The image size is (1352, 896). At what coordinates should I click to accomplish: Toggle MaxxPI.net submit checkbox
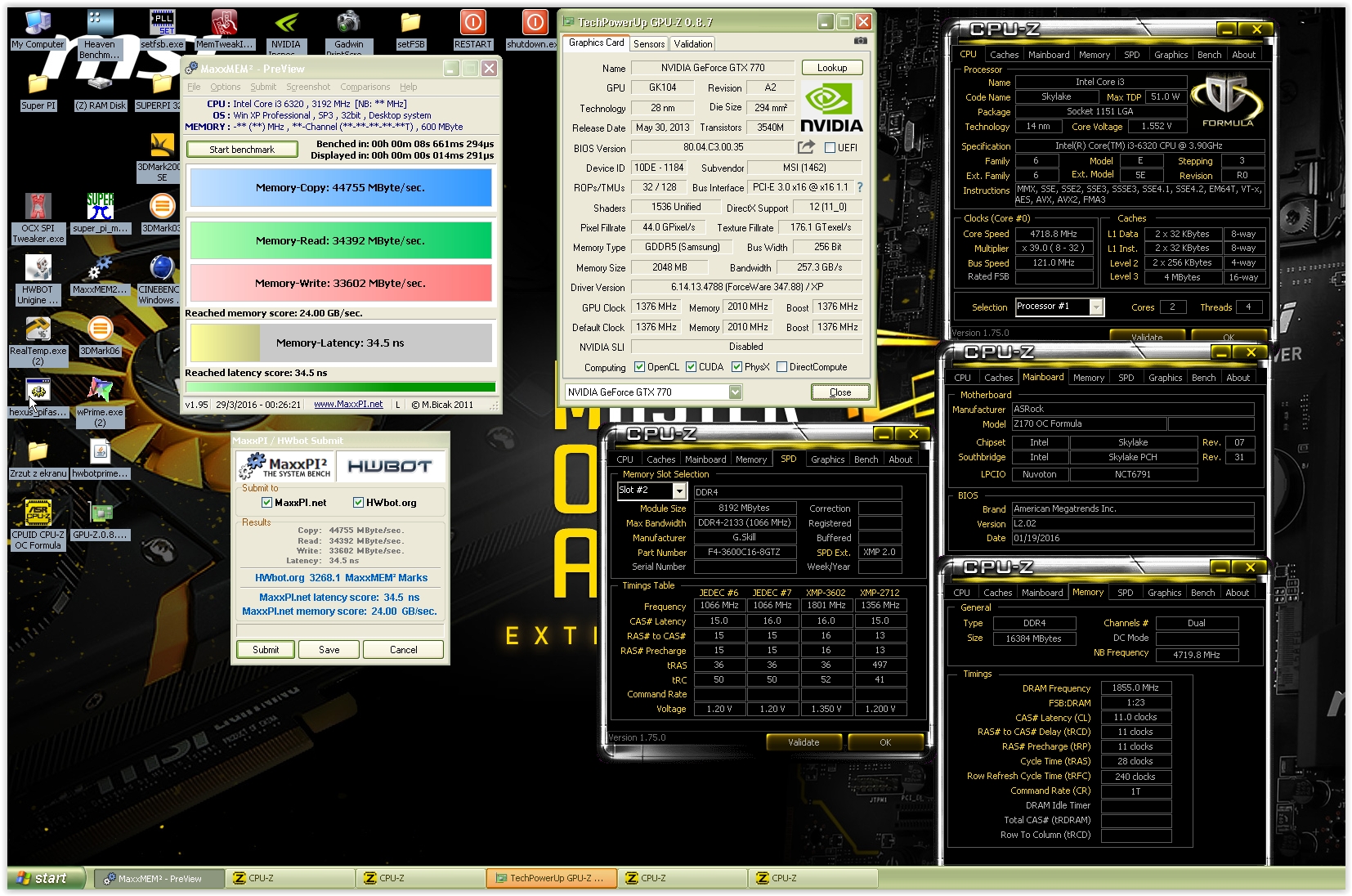pyautogui.click(x=266, y=503)
